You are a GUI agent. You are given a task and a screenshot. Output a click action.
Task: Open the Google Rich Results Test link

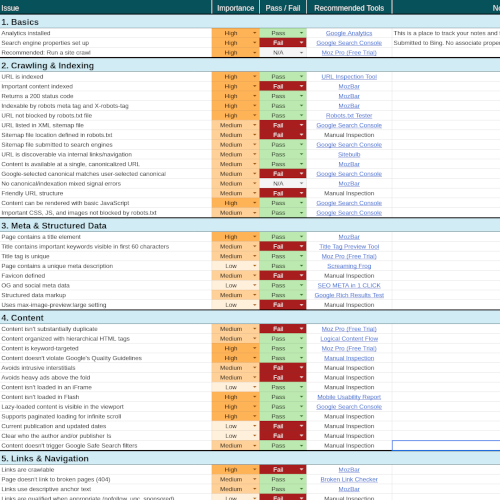tap(349, 295)
